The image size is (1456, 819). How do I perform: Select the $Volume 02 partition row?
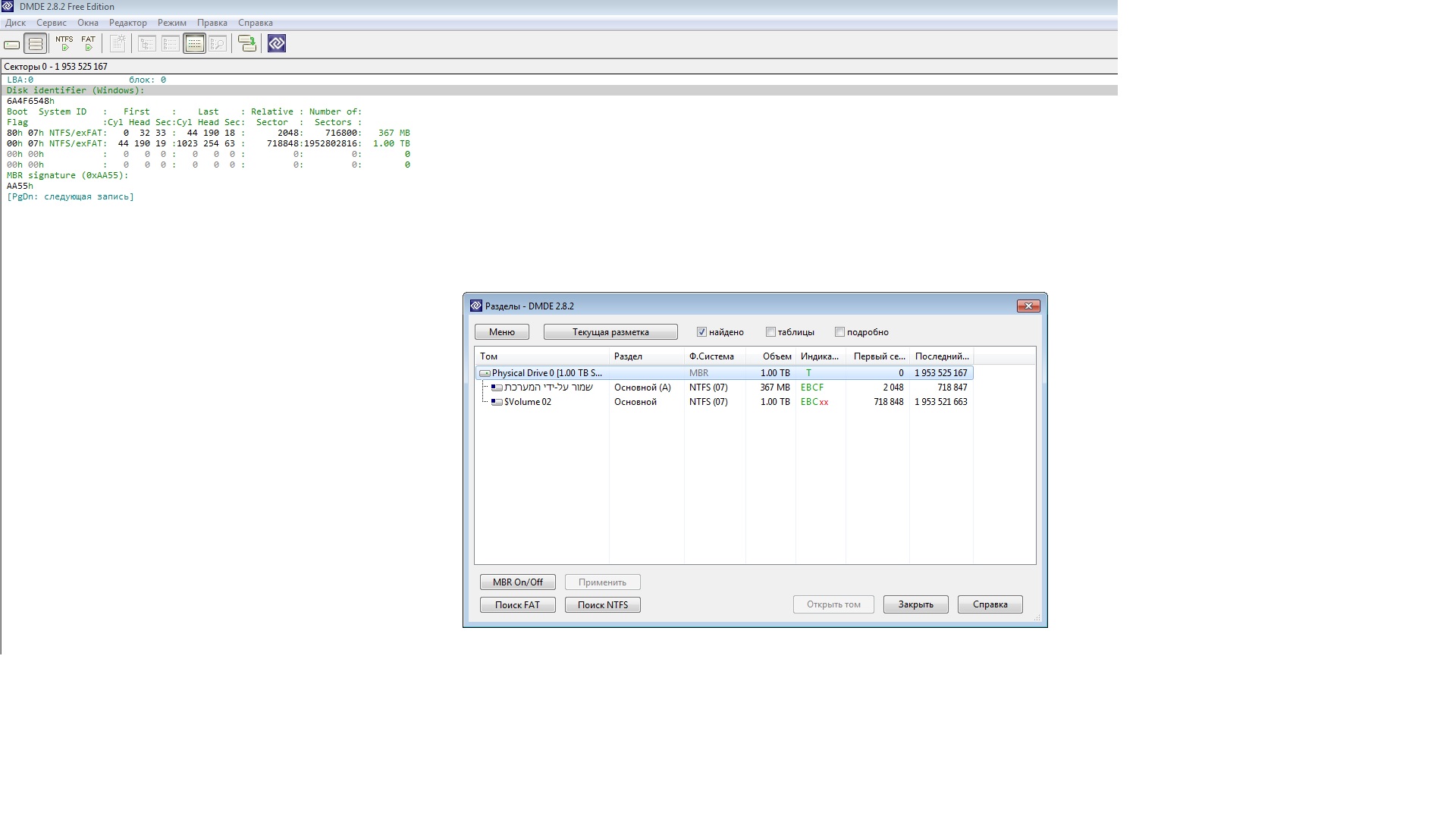click(528, 402)
